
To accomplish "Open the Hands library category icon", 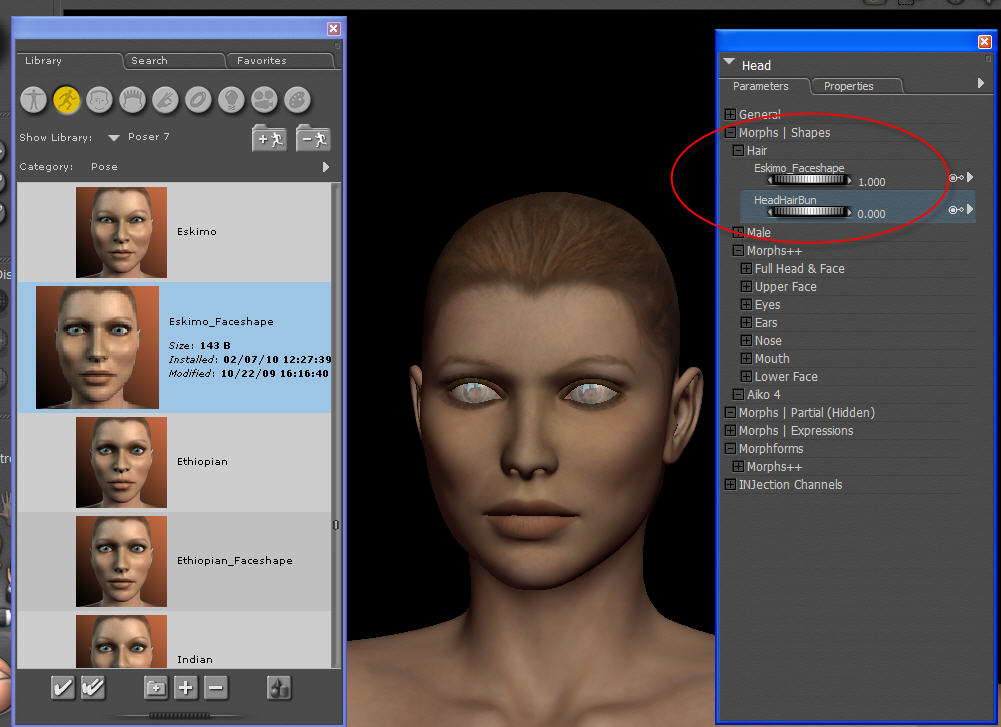I will 165,98.
